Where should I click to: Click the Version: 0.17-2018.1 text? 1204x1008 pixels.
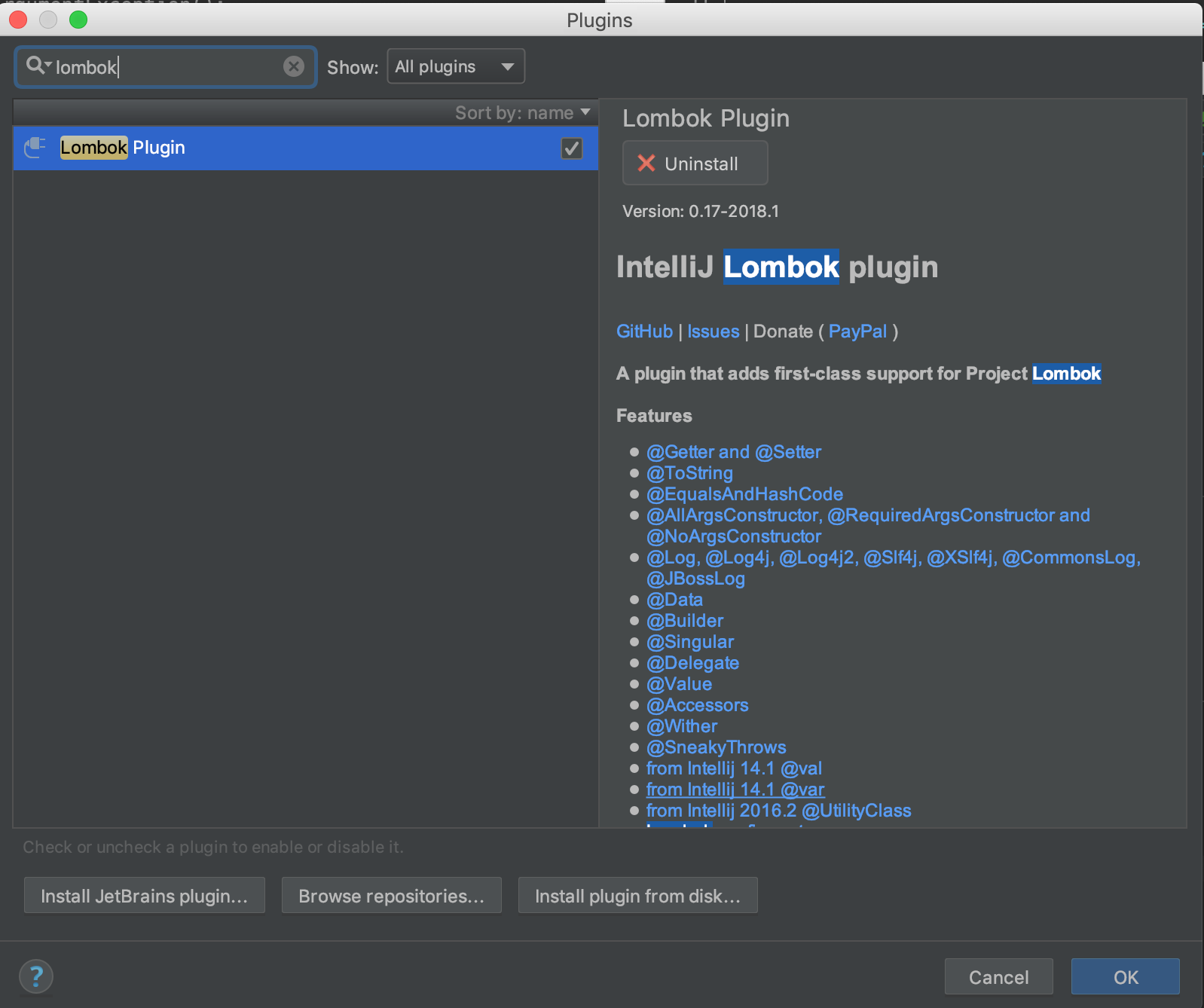pos(701,212)
